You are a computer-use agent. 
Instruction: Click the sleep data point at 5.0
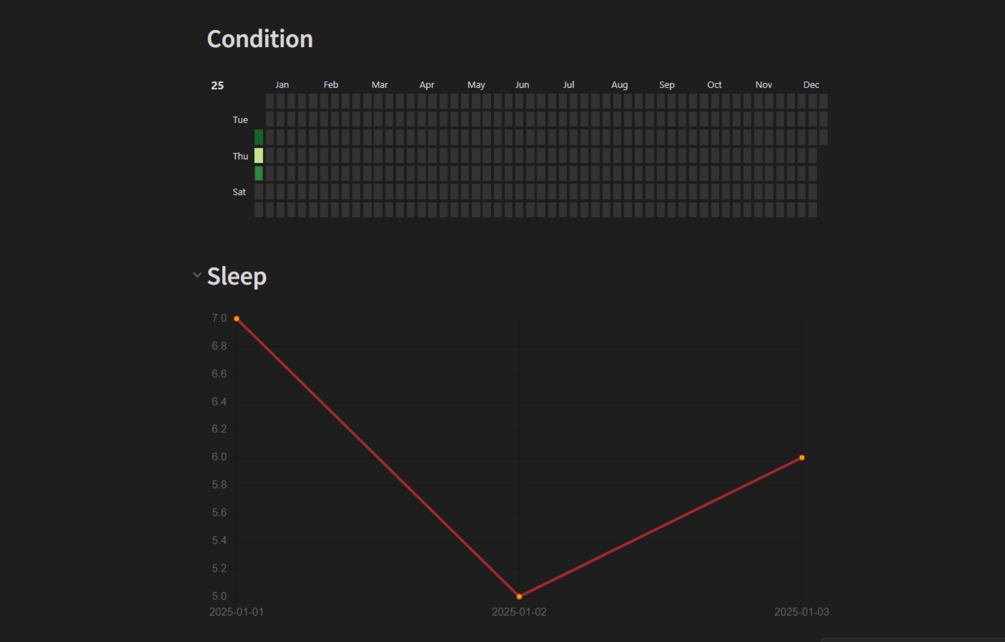coord(519,597)
